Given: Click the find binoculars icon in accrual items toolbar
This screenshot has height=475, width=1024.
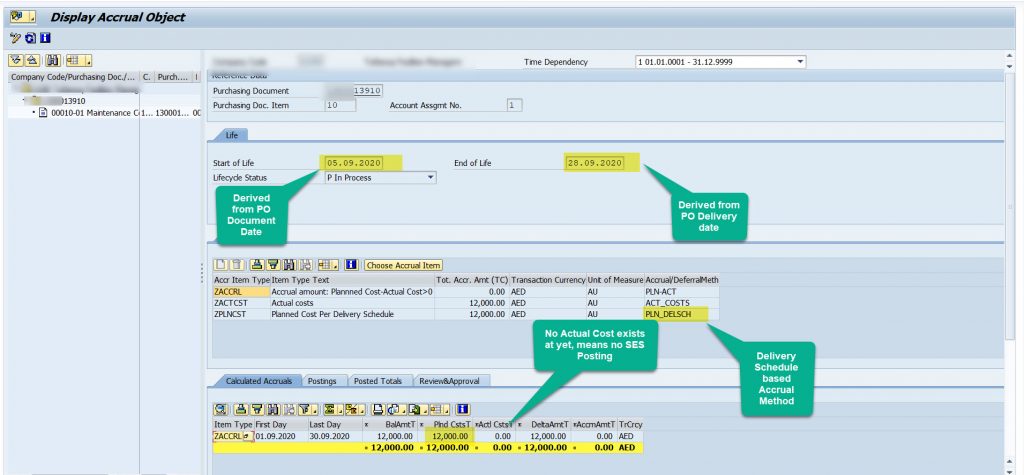Looking at the screenshot, I should (289, 265).
